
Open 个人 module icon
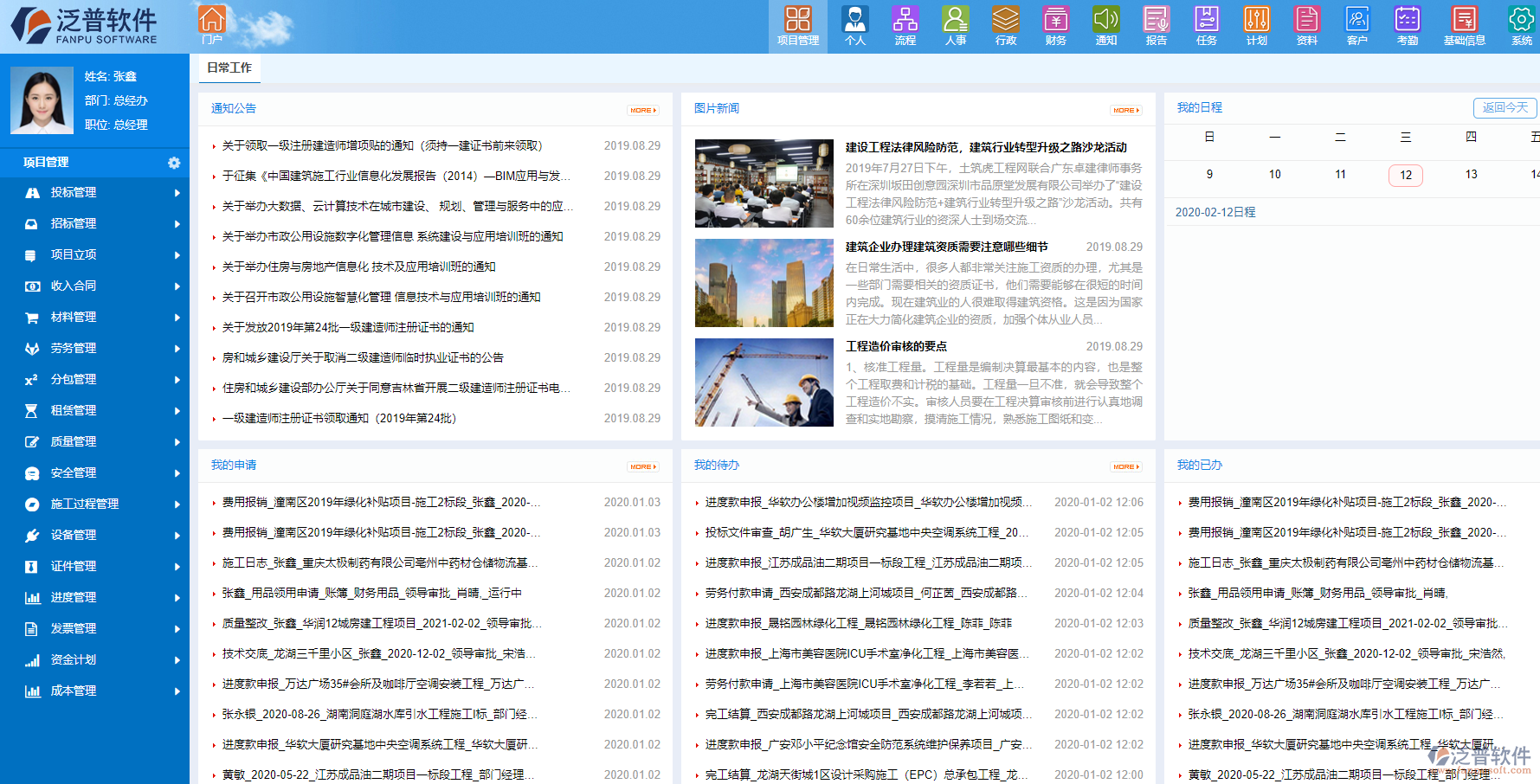coord(855,26)
